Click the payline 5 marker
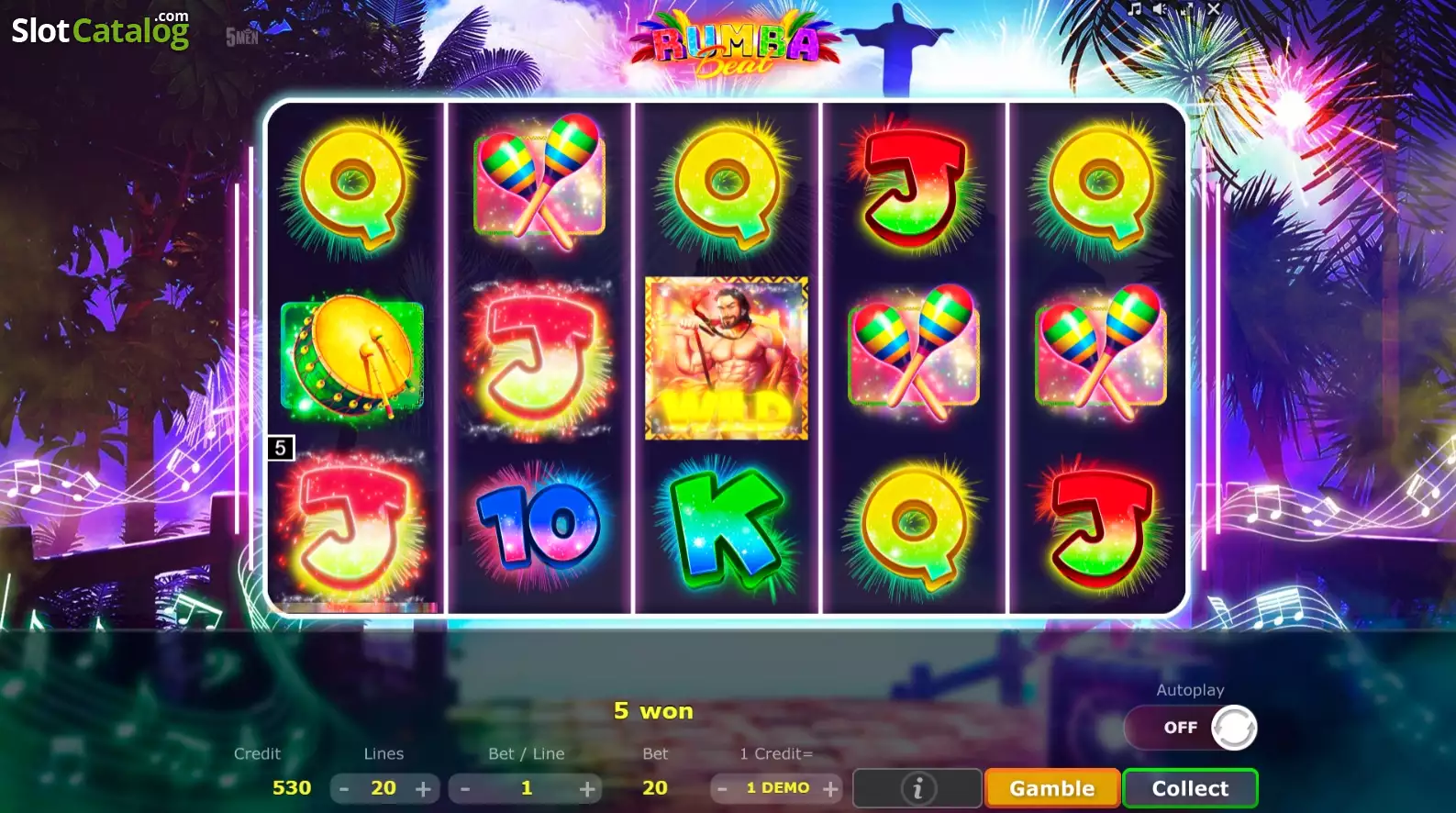The height and width of the screenshot is (813, 1456). [x=281, y=448]
